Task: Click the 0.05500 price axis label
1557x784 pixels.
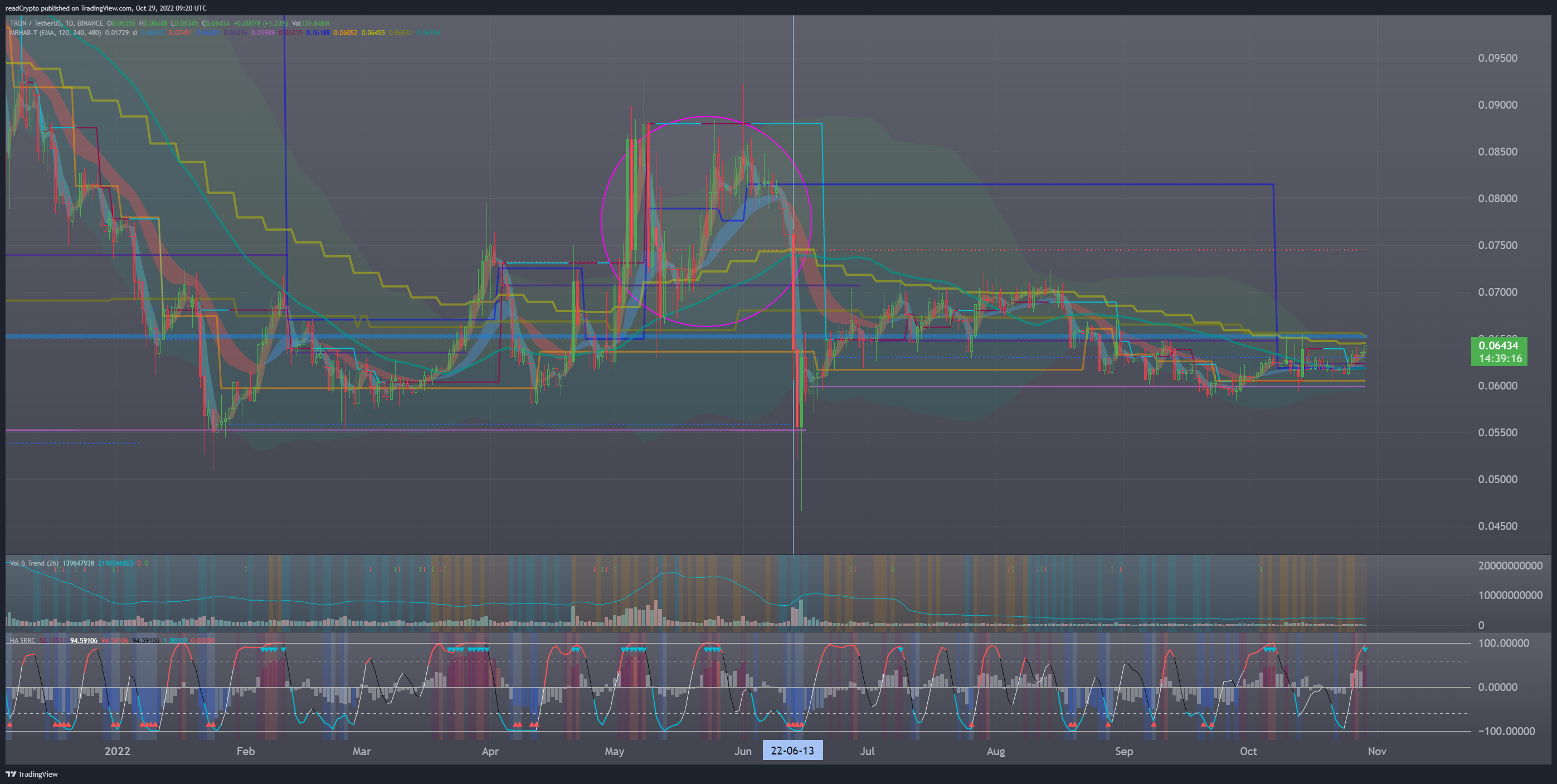Action: 1498,433
